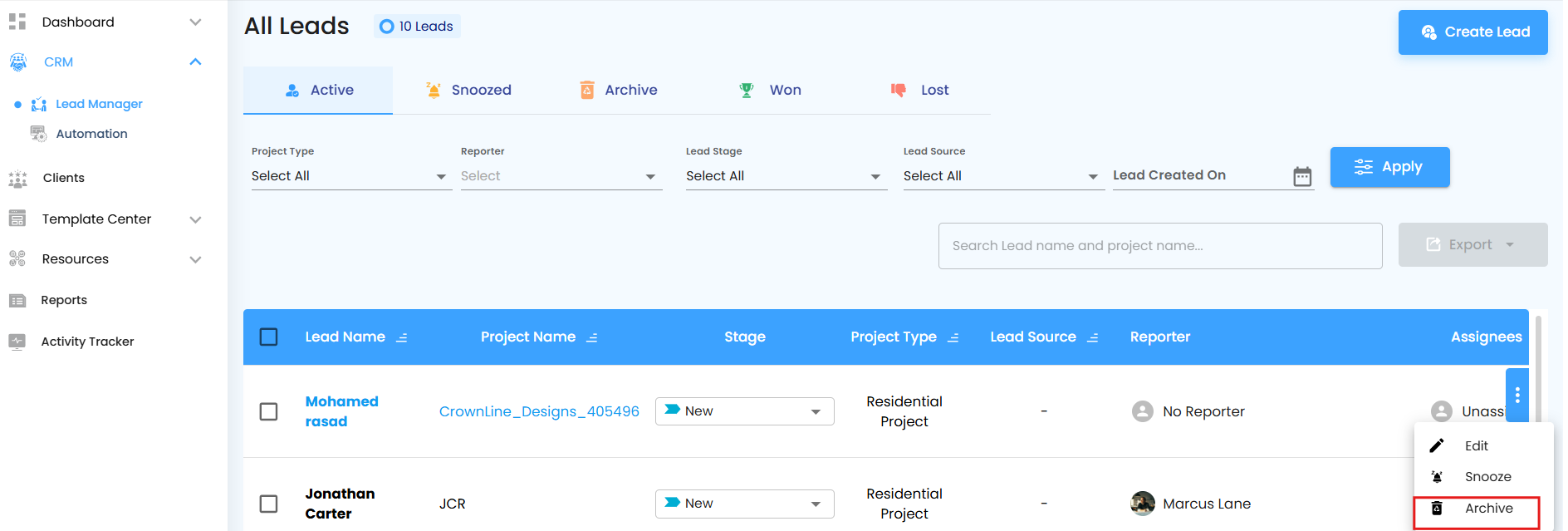The image size is (1568, 531).
Task: Check the Mohamed rasad row checkbox
Action: pos(268,411)
